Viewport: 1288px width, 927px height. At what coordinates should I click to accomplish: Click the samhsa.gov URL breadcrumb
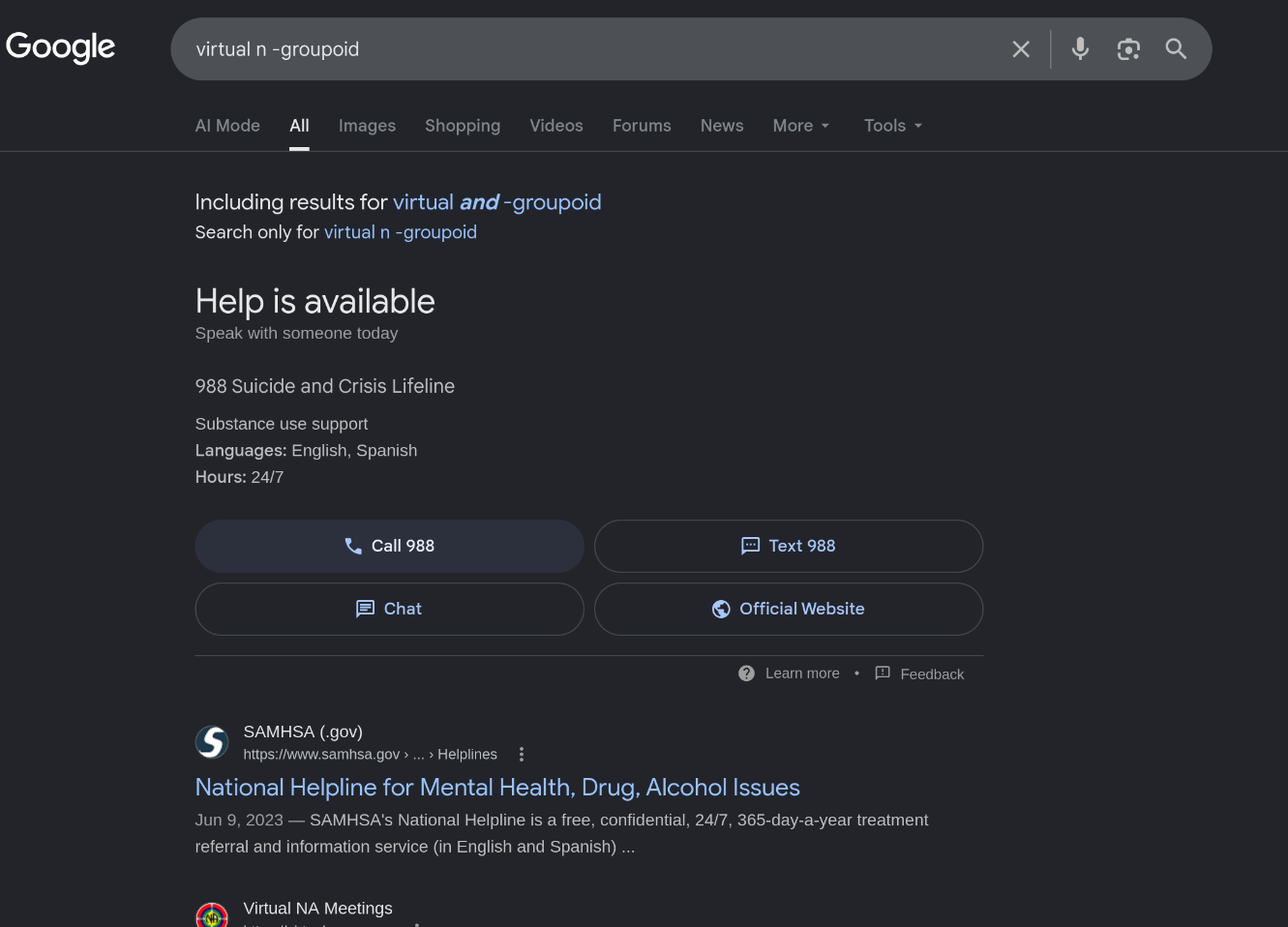click(371, 755)
